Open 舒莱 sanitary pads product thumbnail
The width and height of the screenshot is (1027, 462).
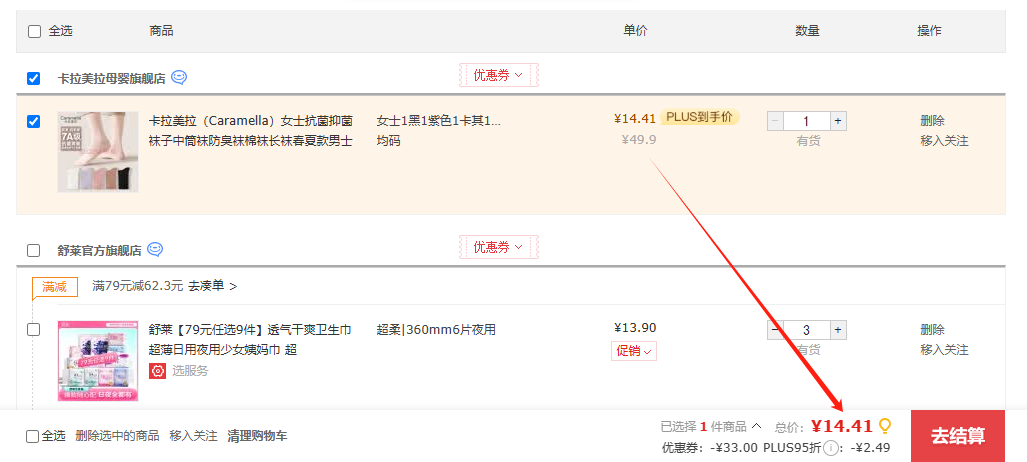[98, 361]
